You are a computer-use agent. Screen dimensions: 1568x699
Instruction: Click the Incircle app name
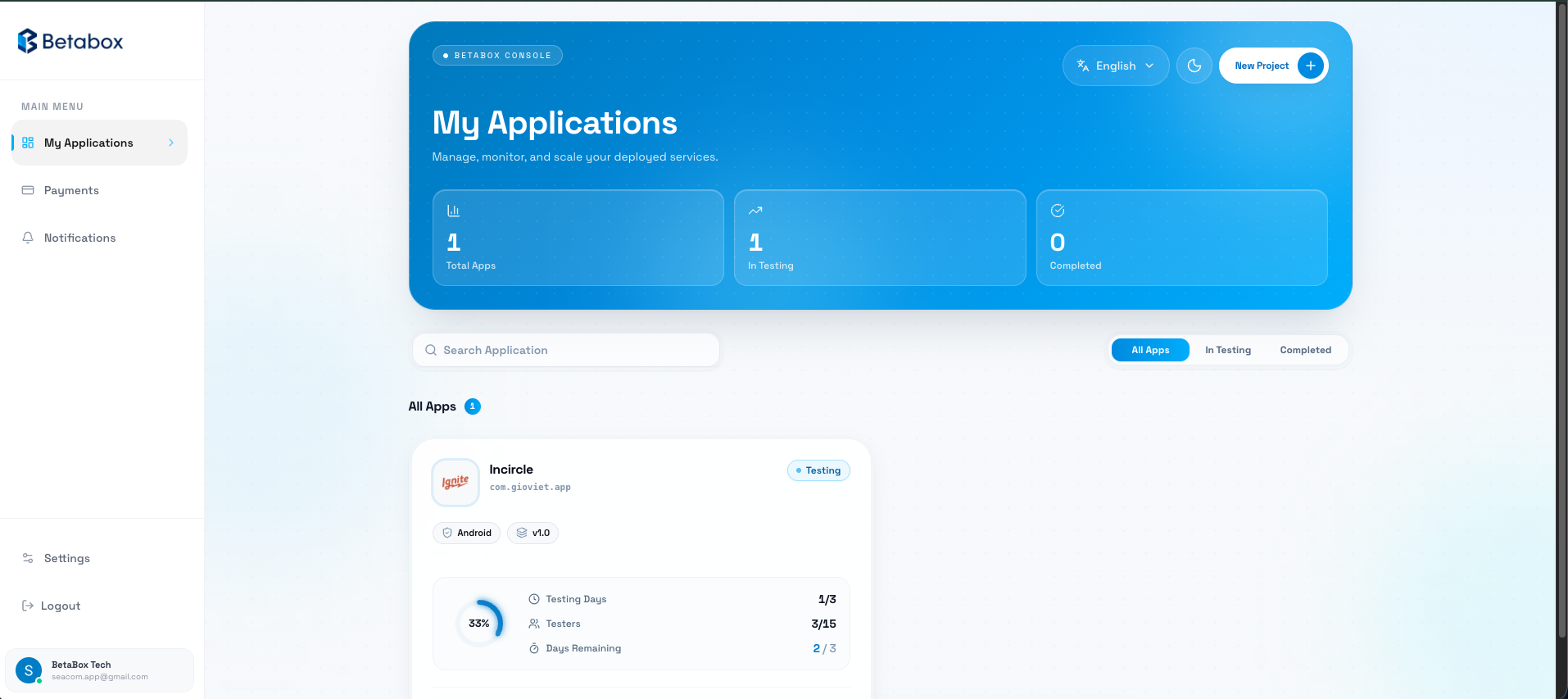511,470
